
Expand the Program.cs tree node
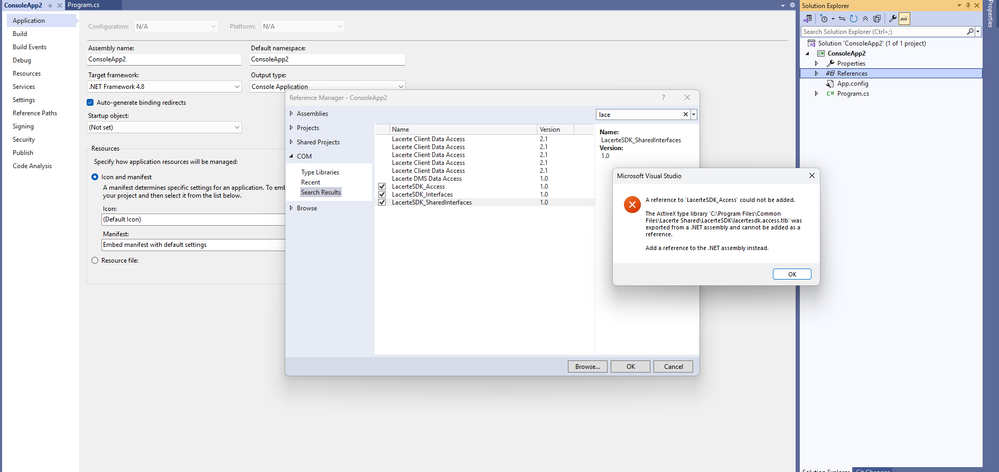pos(817,94)
